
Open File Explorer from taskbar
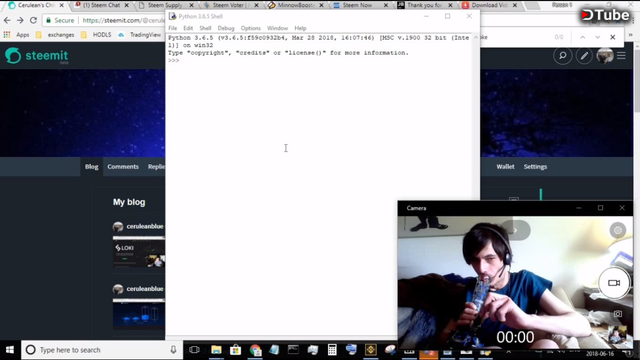coord(216,350)
